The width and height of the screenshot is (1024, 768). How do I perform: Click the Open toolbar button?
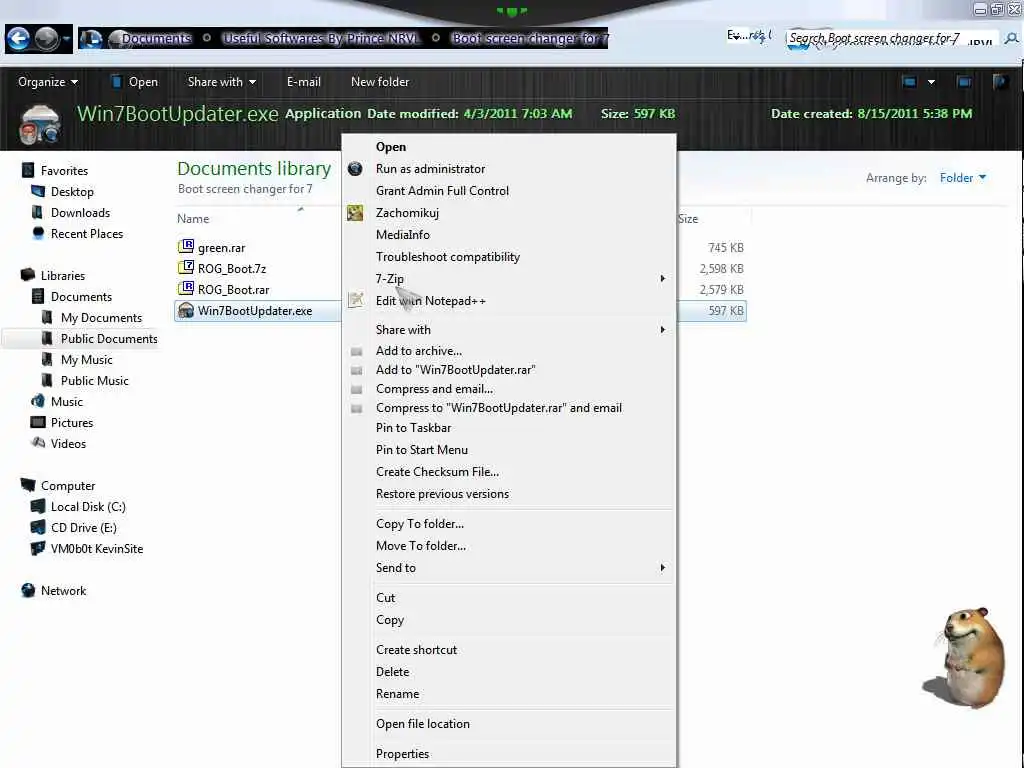135,82
